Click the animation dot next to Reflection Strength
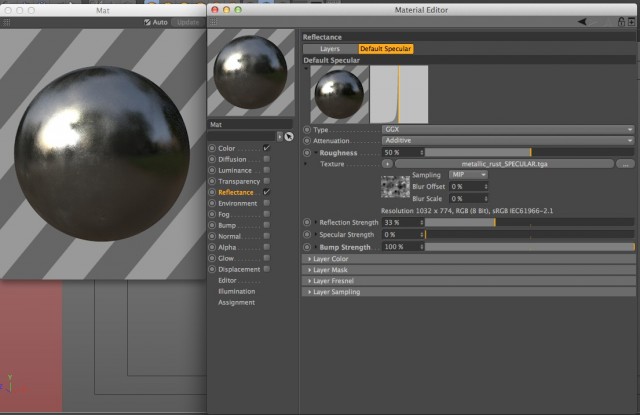The width and height of the screenshot is (640, 415). point(307,222)
